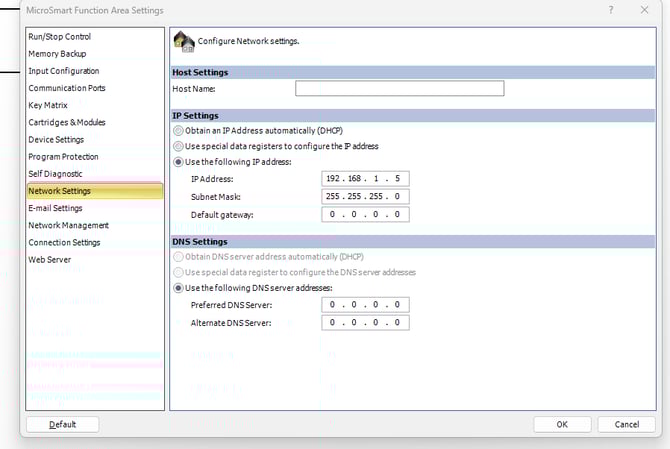Click the IP Settings section header
Screen dimensions: 670x449
point(413,116)
